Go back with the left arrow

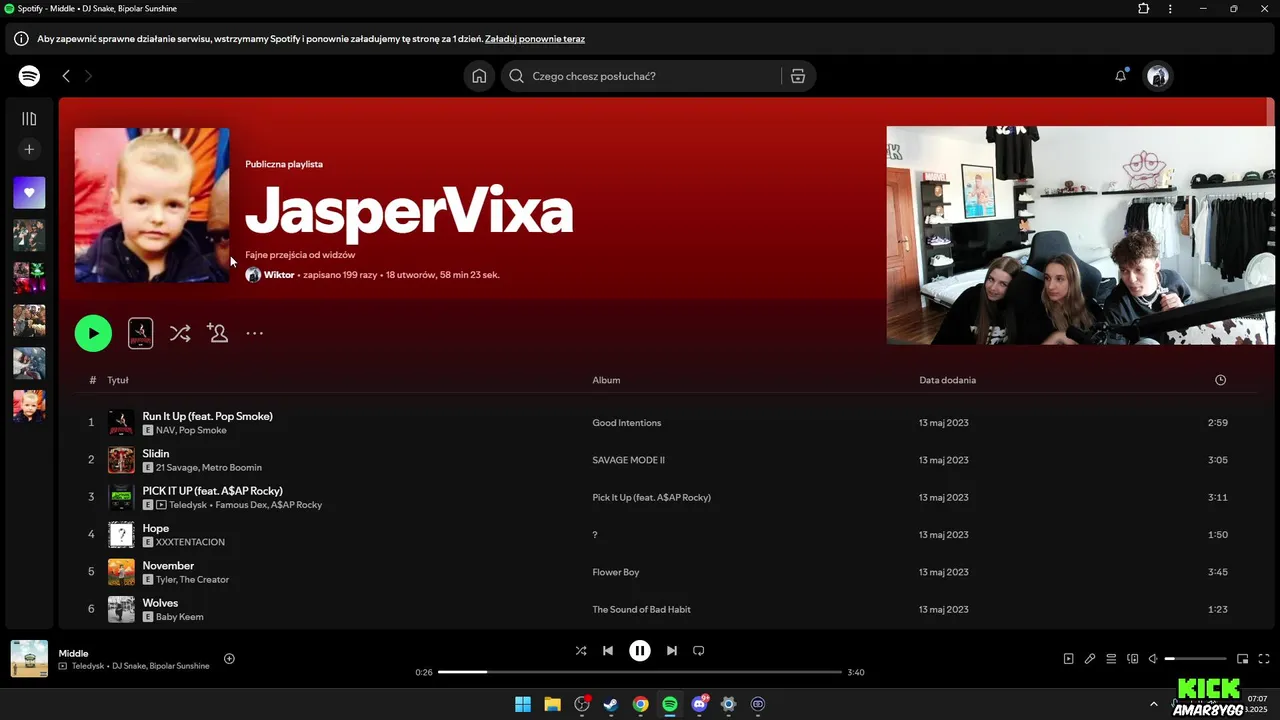[66, 76]
